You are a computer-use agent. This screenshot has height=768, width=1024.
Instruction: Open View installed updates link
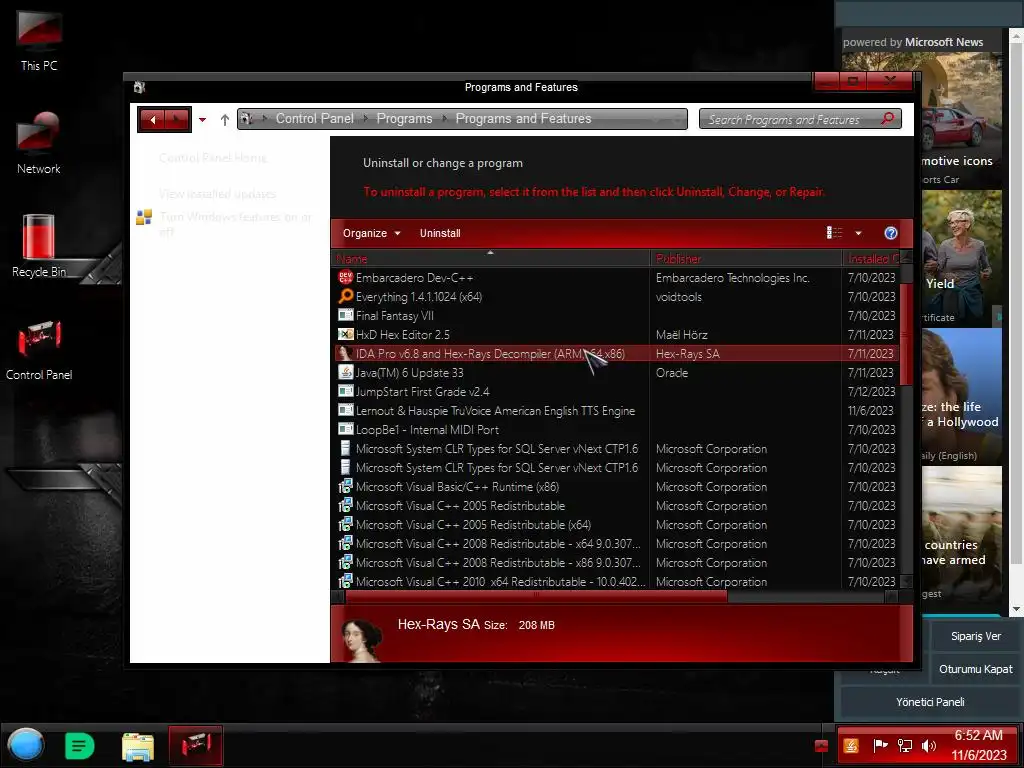217,194
